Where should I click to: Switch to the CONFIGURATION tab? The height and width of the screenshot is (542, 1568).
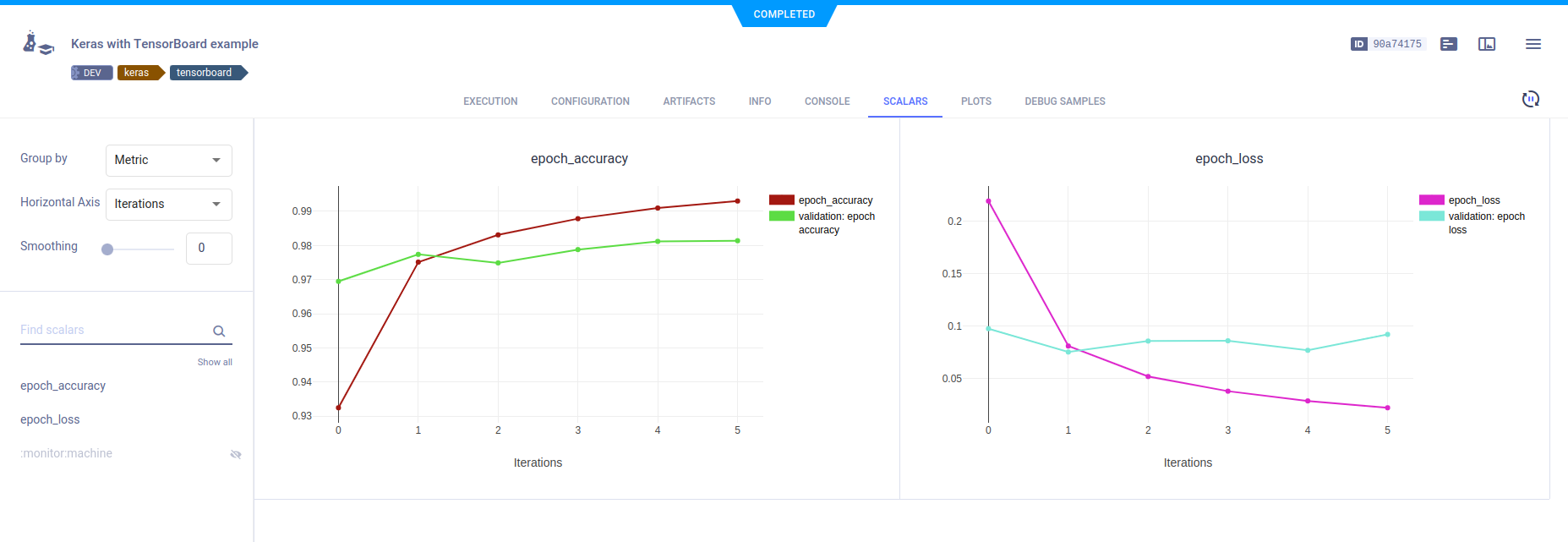590,101
